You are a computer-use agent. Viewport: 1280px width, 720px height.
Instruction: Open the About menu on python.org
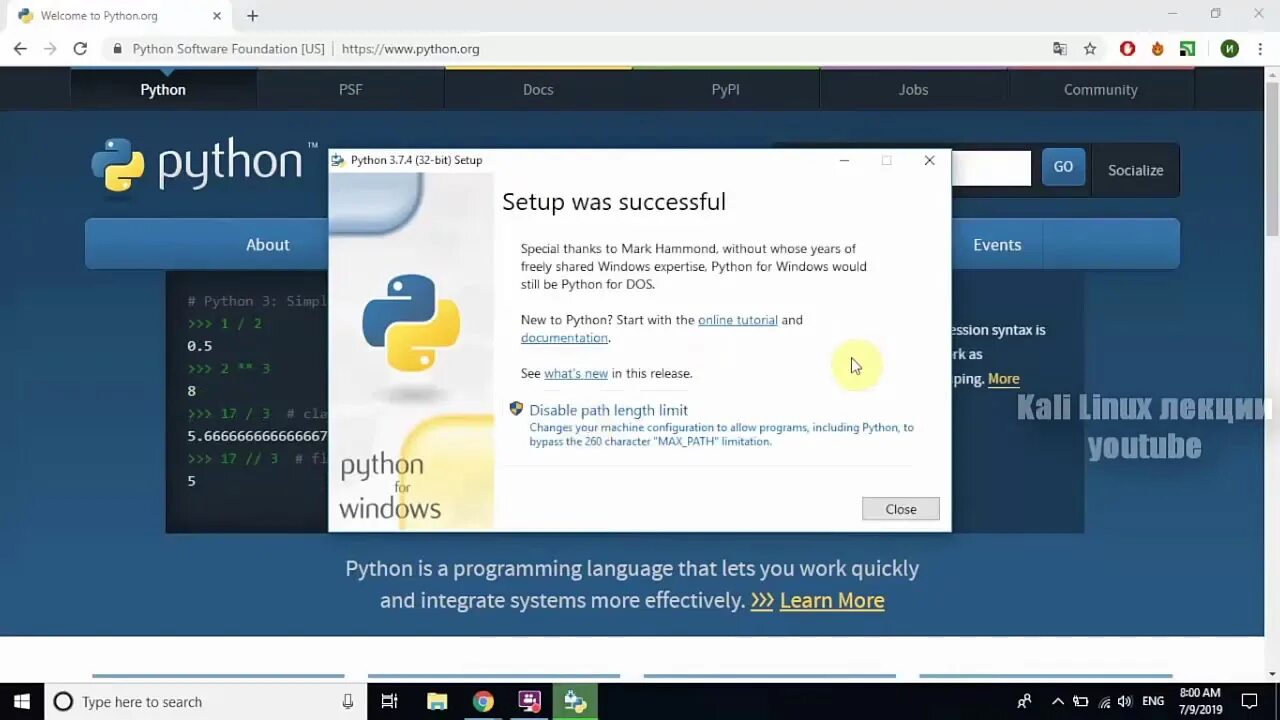(267, 244)
